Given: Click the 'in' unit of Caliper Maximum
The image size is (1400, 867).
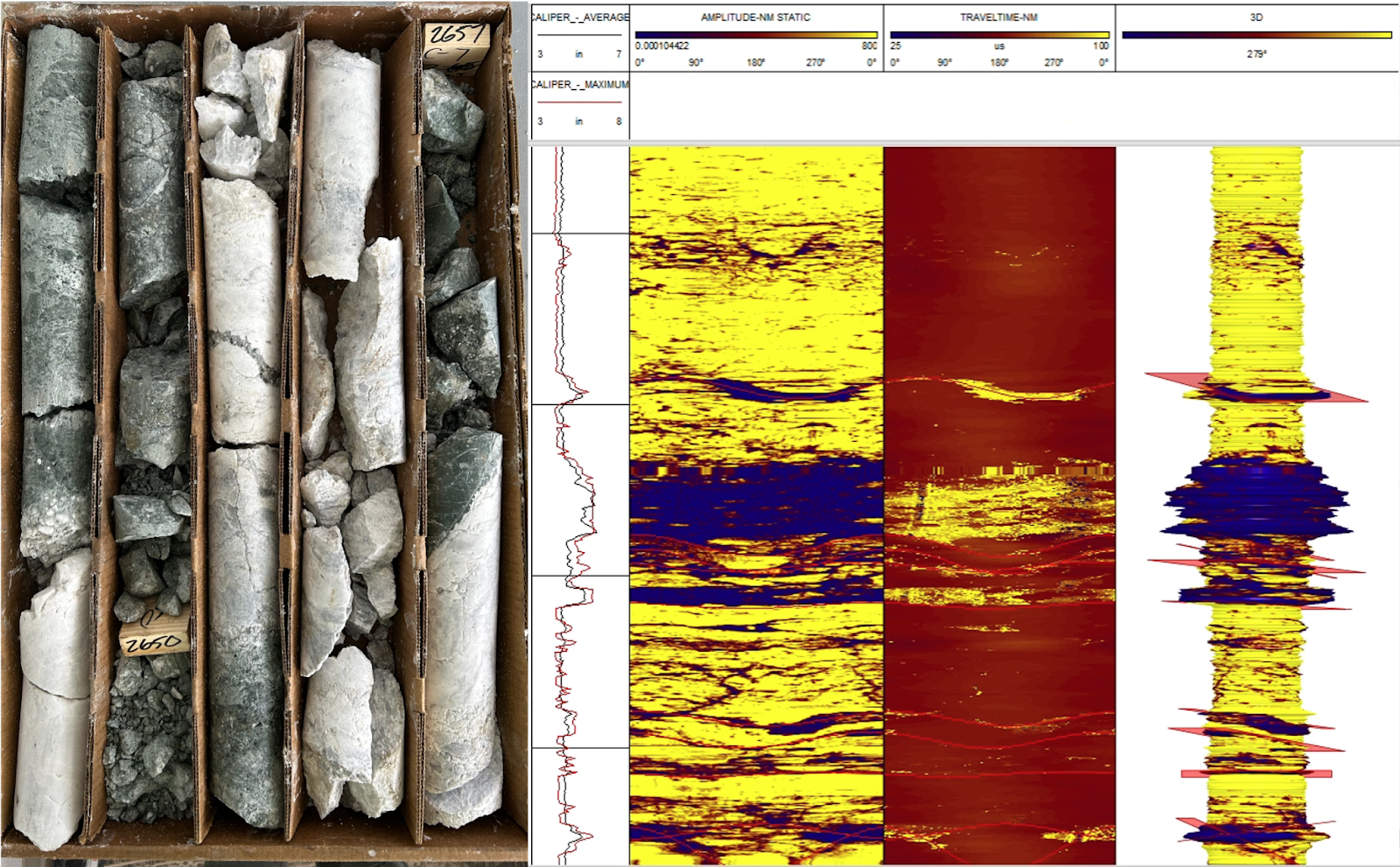Looking at the screenshot, I should pos(578,122).
